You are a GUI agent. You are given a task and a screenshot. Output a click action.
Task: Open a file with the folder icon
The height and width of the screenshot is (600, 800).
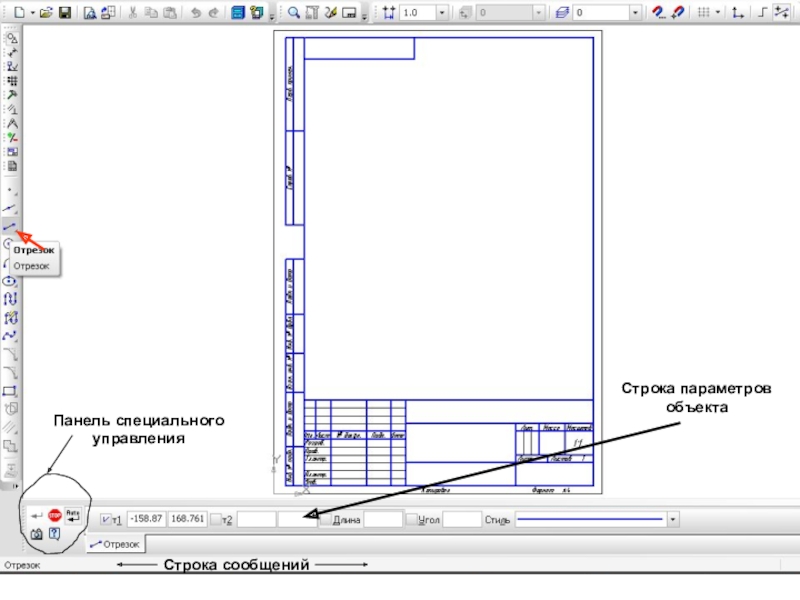46,13
